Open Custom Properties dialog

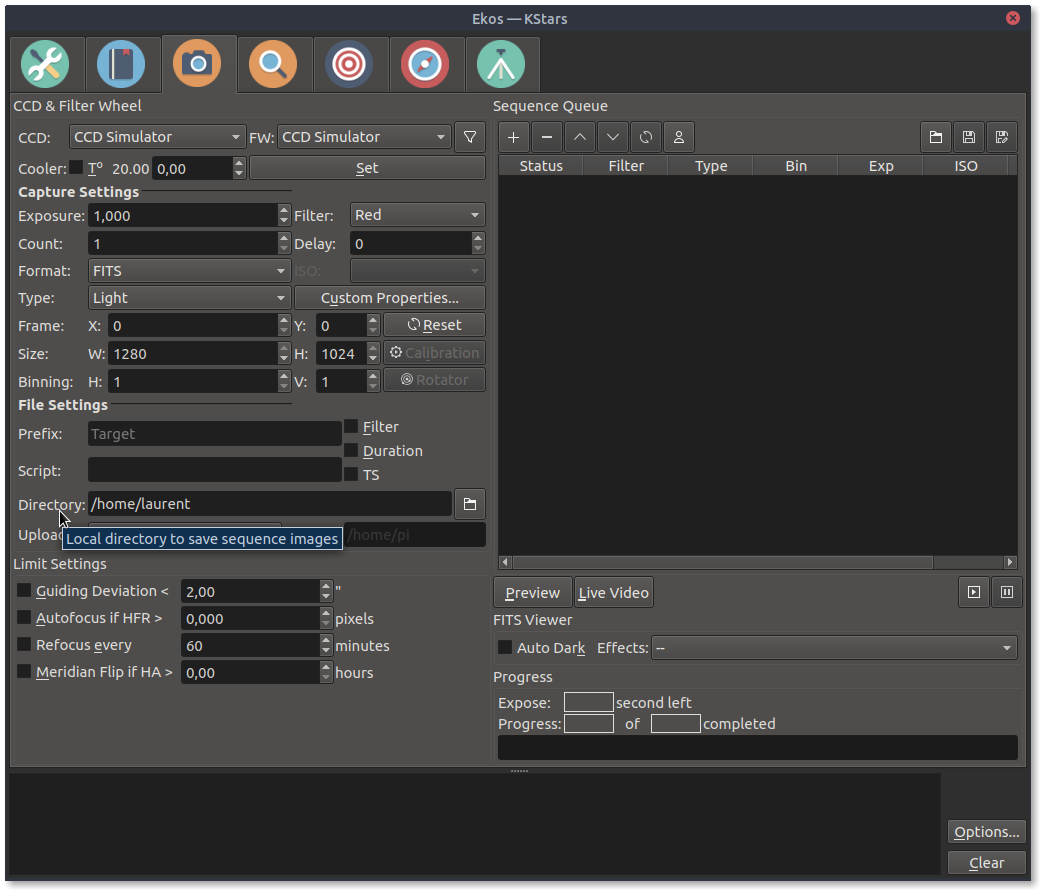(389, 298)
